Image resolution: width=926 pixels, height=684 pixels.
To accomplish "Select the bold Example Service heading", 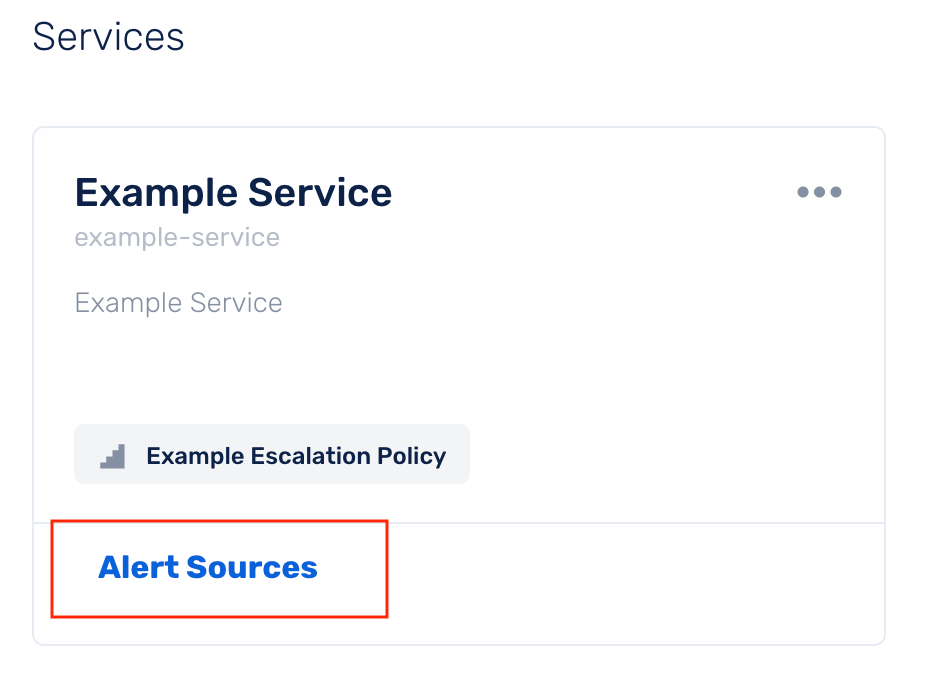I will tap(233, 192).
